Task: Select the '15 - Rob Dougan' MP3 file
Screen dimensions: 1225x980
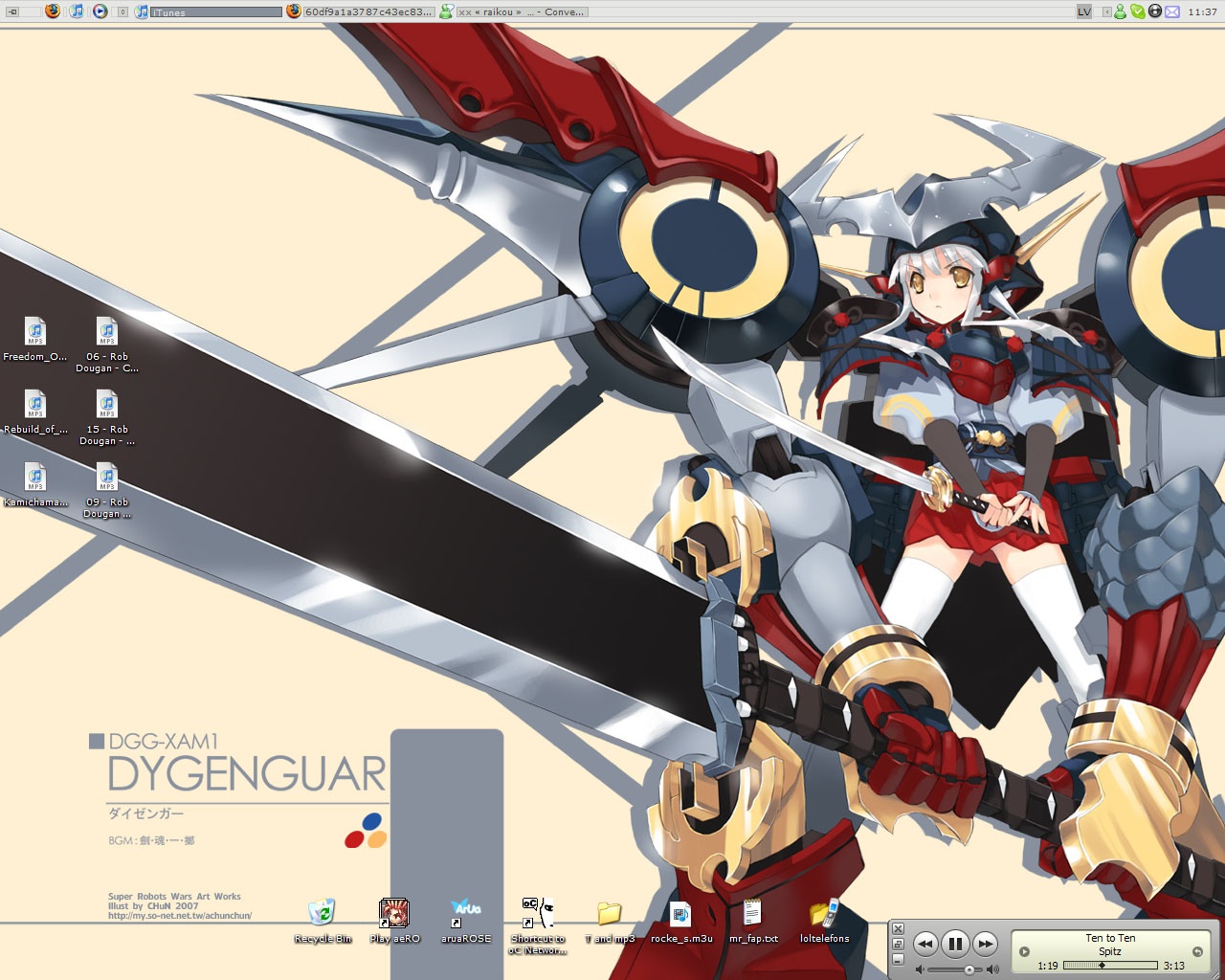Action: [107, 417]
